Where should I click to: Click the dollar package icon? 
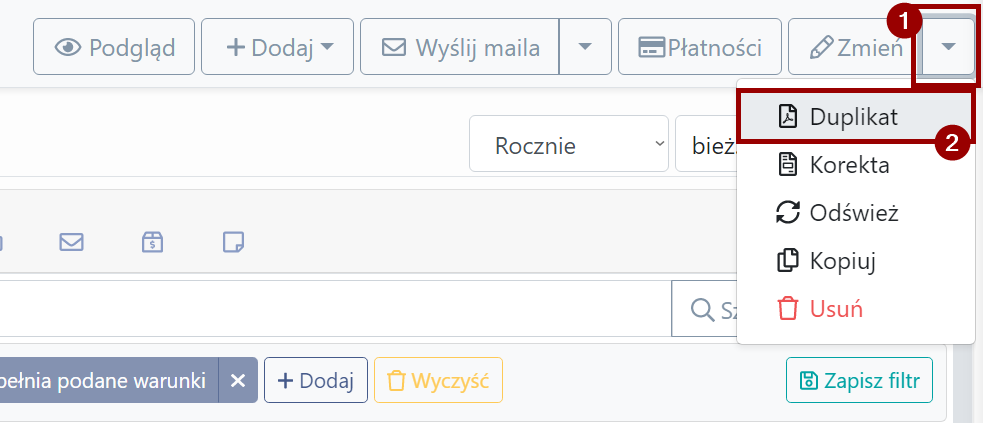click(x=152, y=242)
